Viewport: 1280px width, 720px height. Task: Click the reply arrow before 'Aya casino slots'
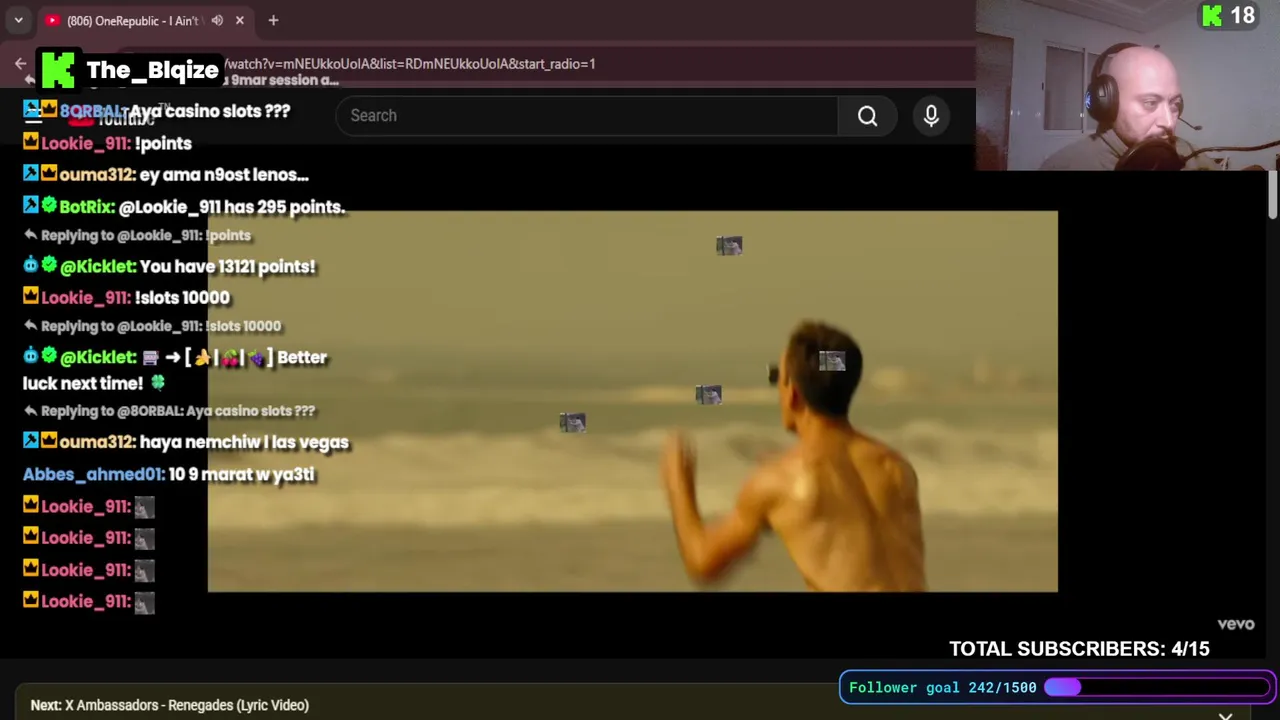click(30, 411)
